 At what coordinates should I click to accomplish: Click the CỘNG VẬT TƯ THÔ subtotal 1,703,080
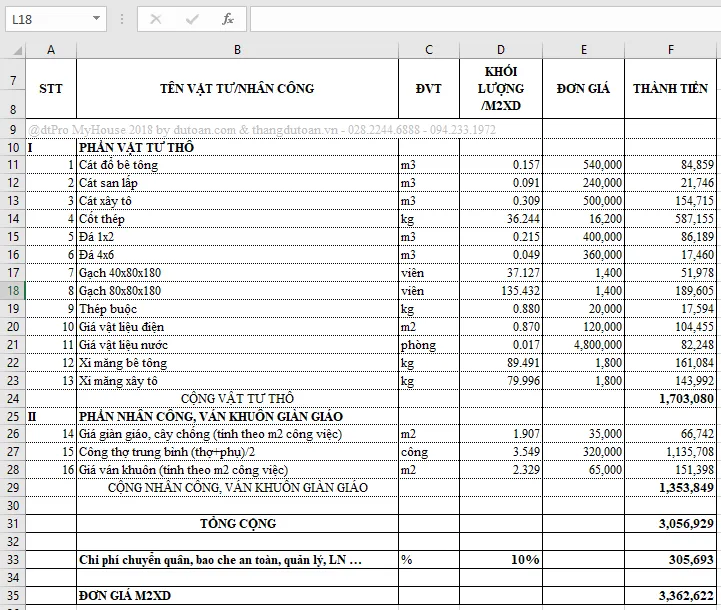(x=670, y=398)
